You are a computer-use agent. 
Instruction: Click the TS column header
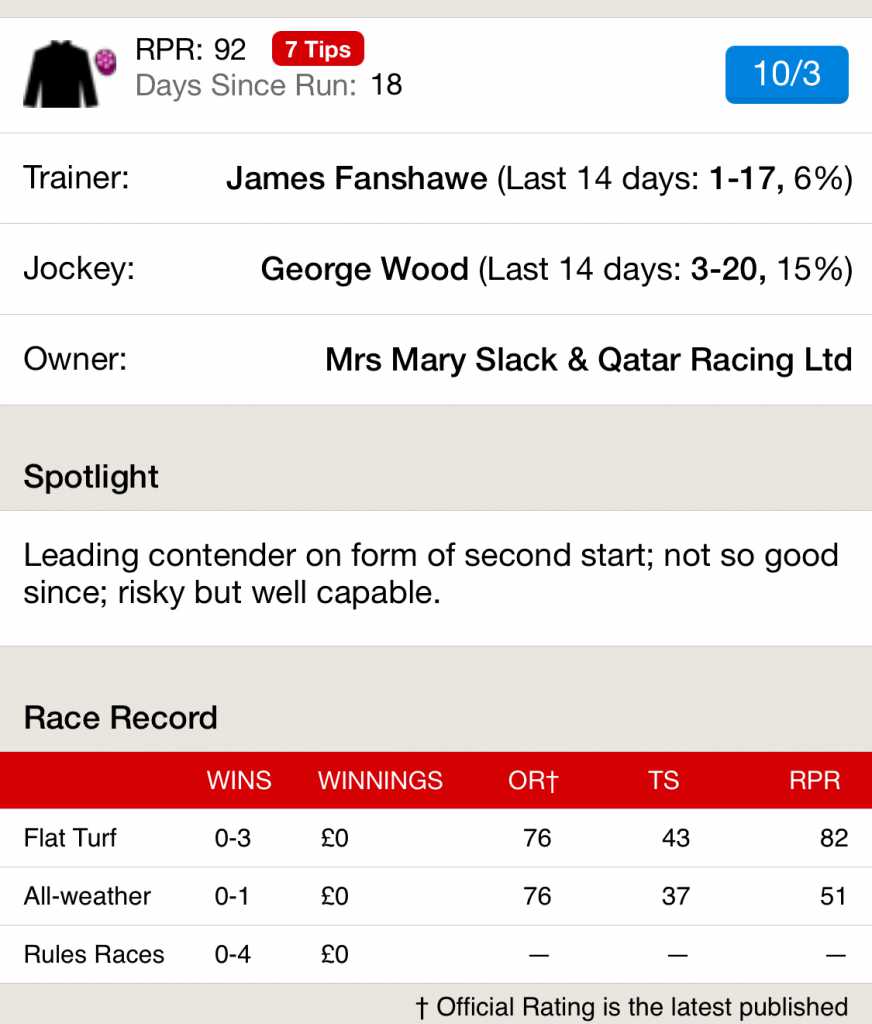tap(664, 781)
